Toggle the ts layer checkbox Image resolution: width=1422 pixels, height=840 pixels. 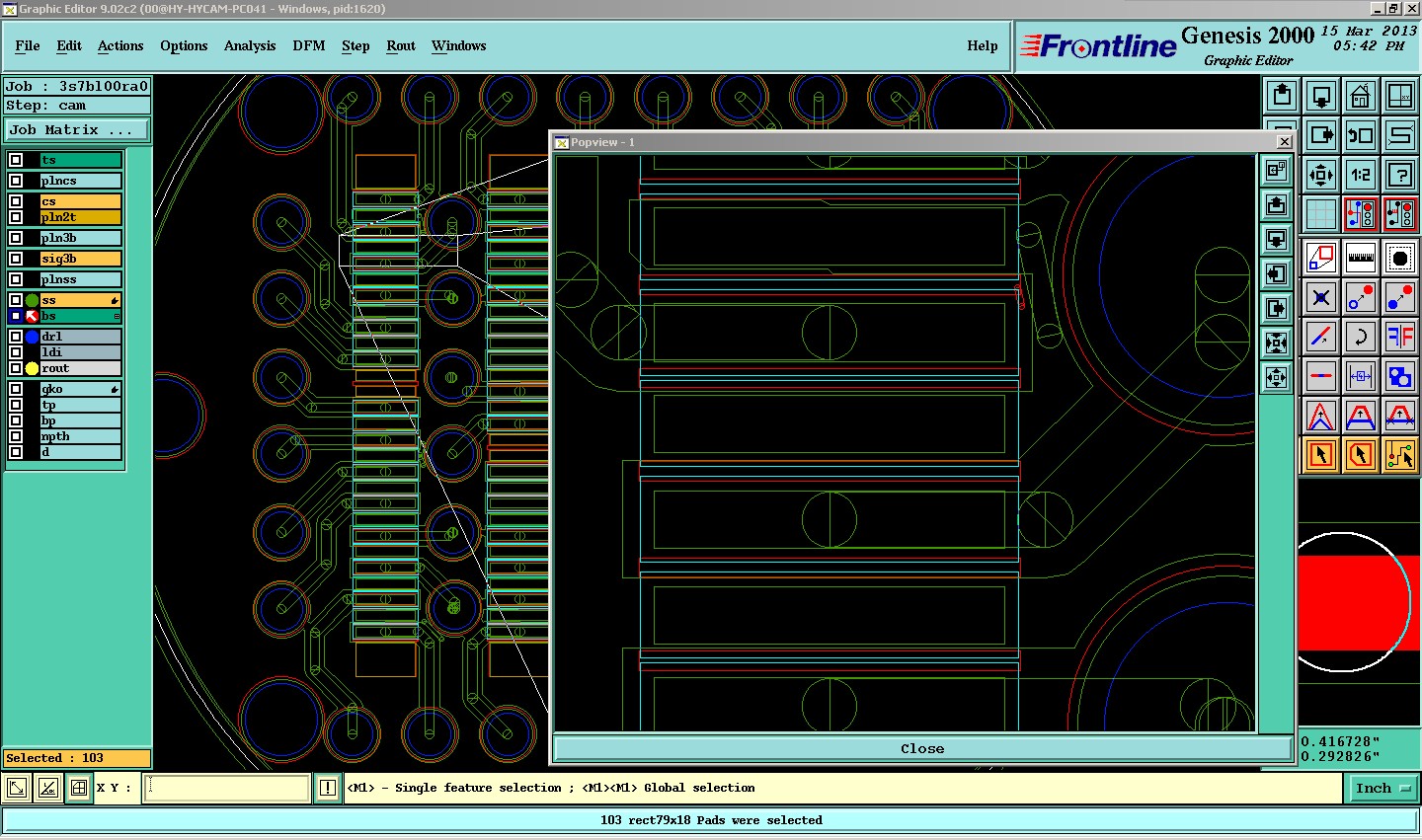coord(17,160)
